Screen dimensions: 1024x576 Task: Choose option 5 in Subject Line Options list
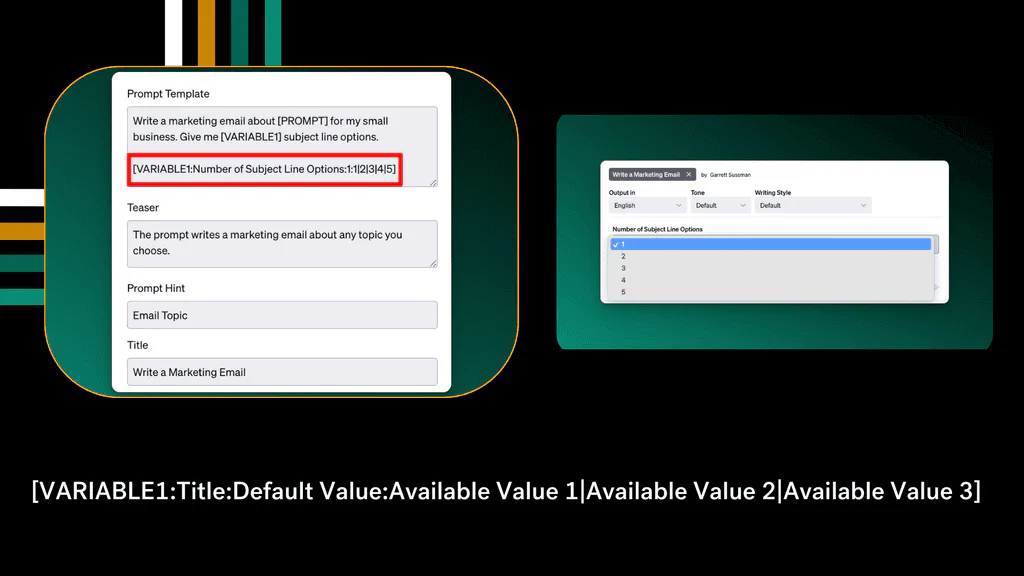tap(771, 292)
